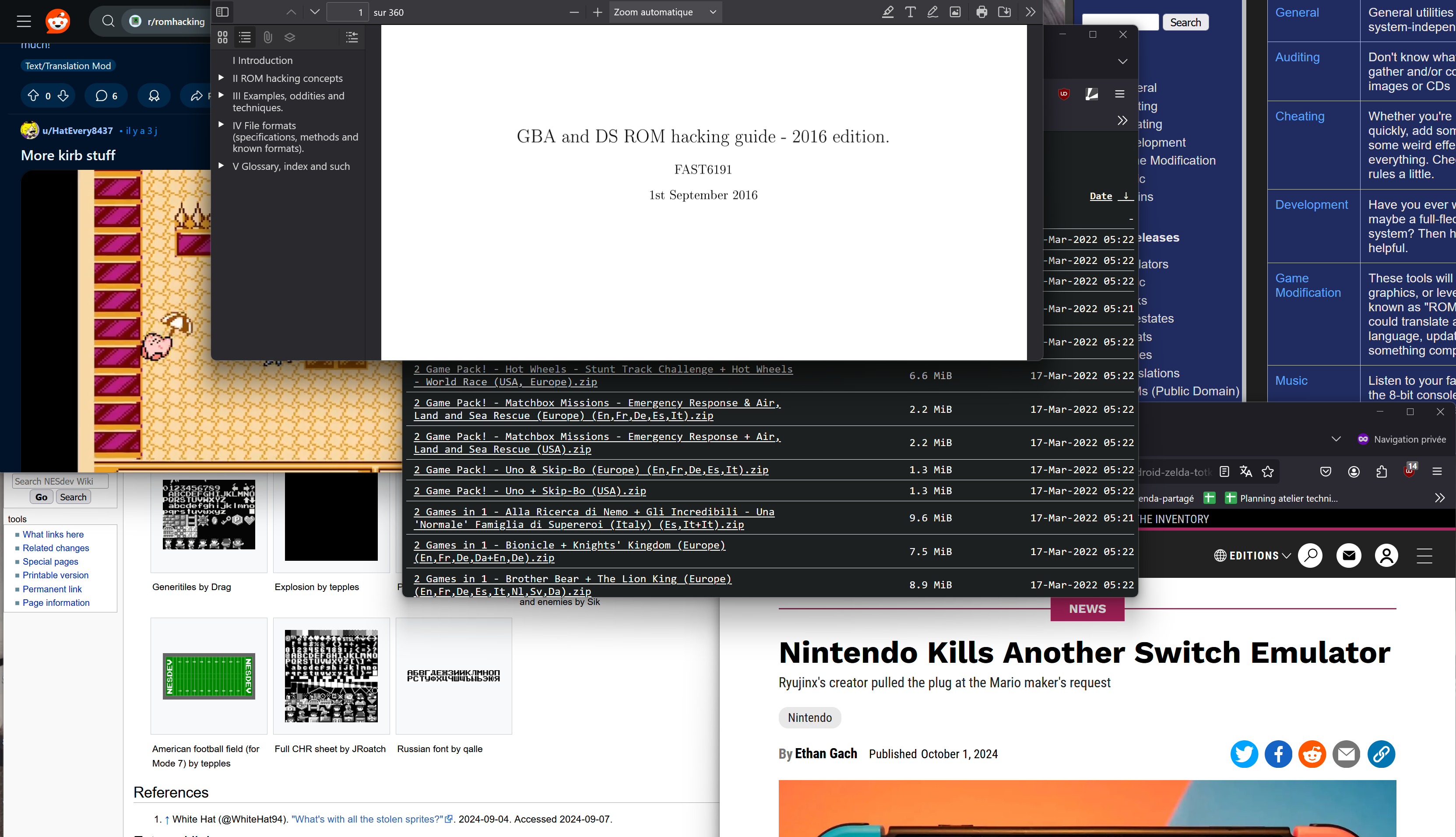Open Firefox account icon
The image size is (1456, 837).
pos(1354,471)
